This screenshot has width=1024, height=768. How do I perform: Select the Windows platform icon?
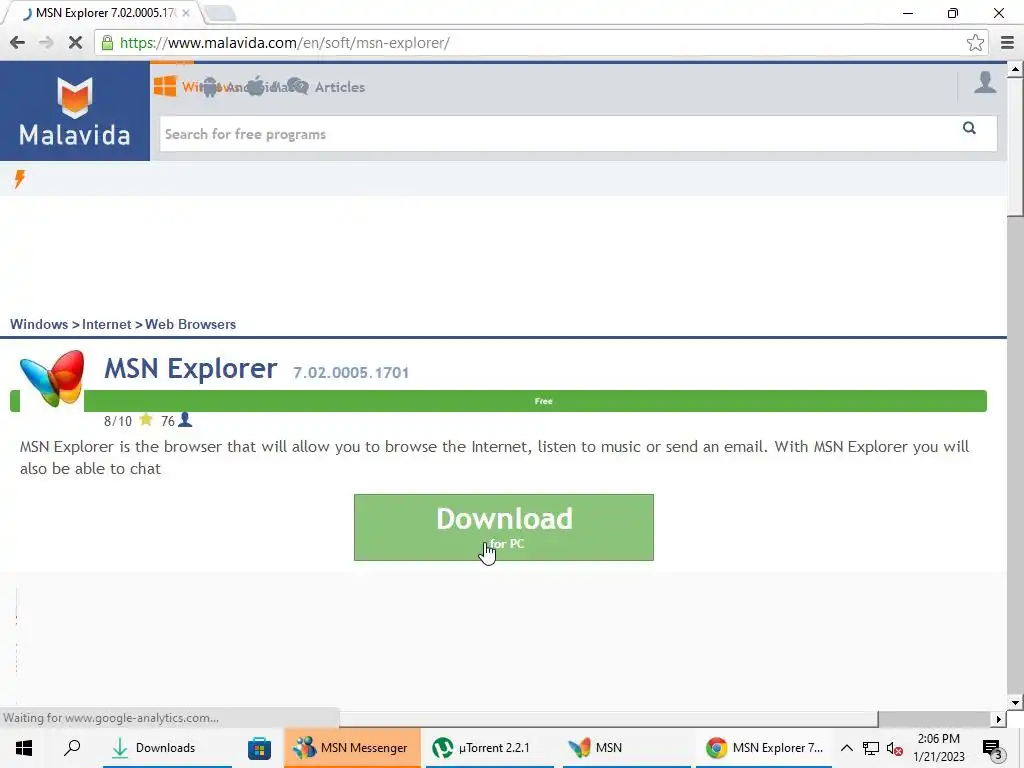coord(165,86)
